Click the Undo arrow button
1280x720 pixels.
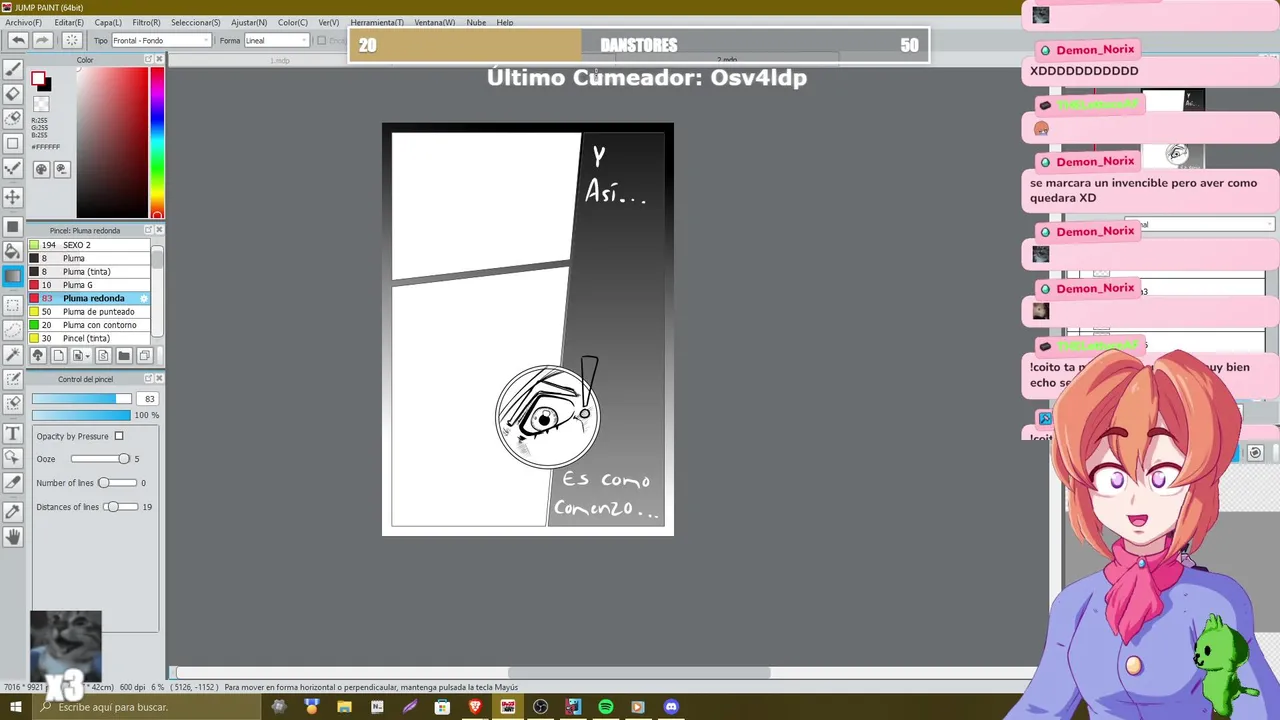click(x=18, y=40)
